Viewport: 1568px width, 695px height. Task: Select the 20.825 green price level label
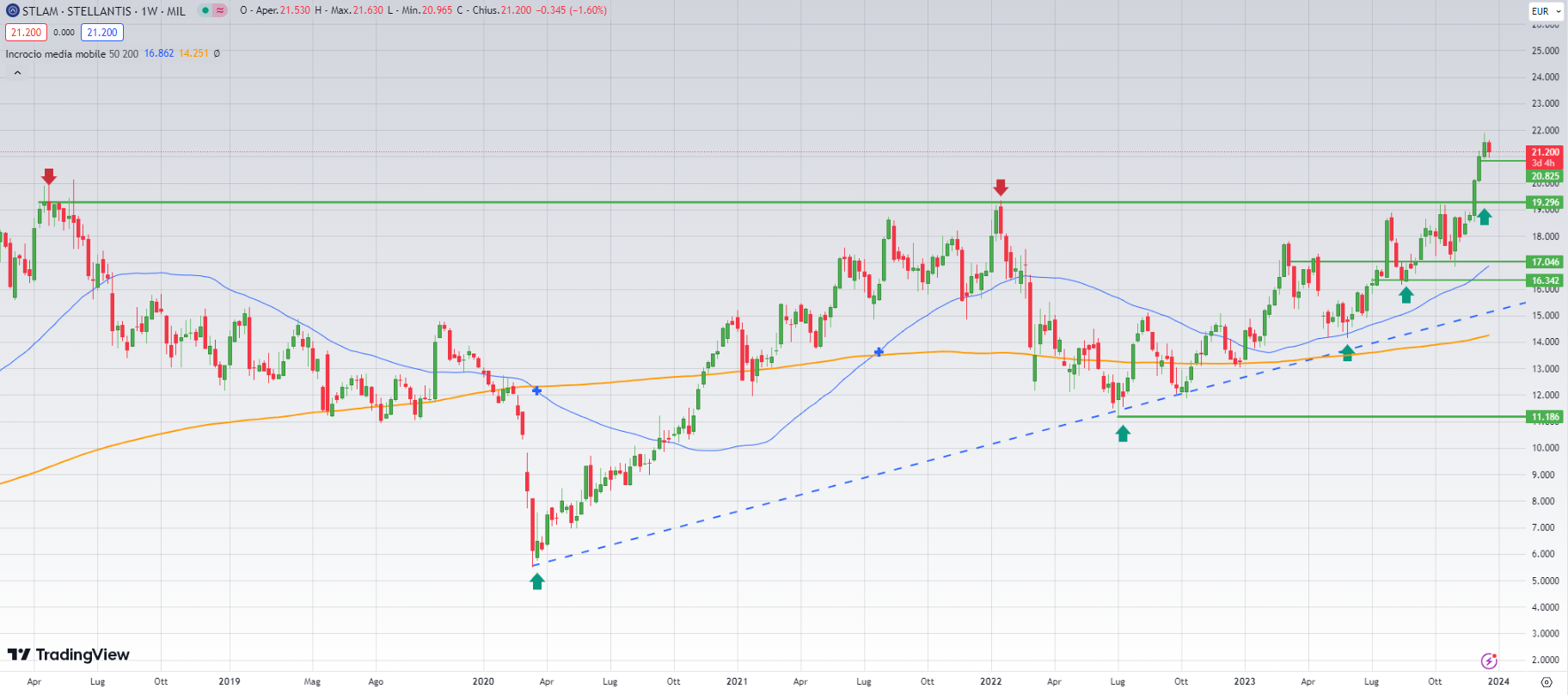(1545, 176)
